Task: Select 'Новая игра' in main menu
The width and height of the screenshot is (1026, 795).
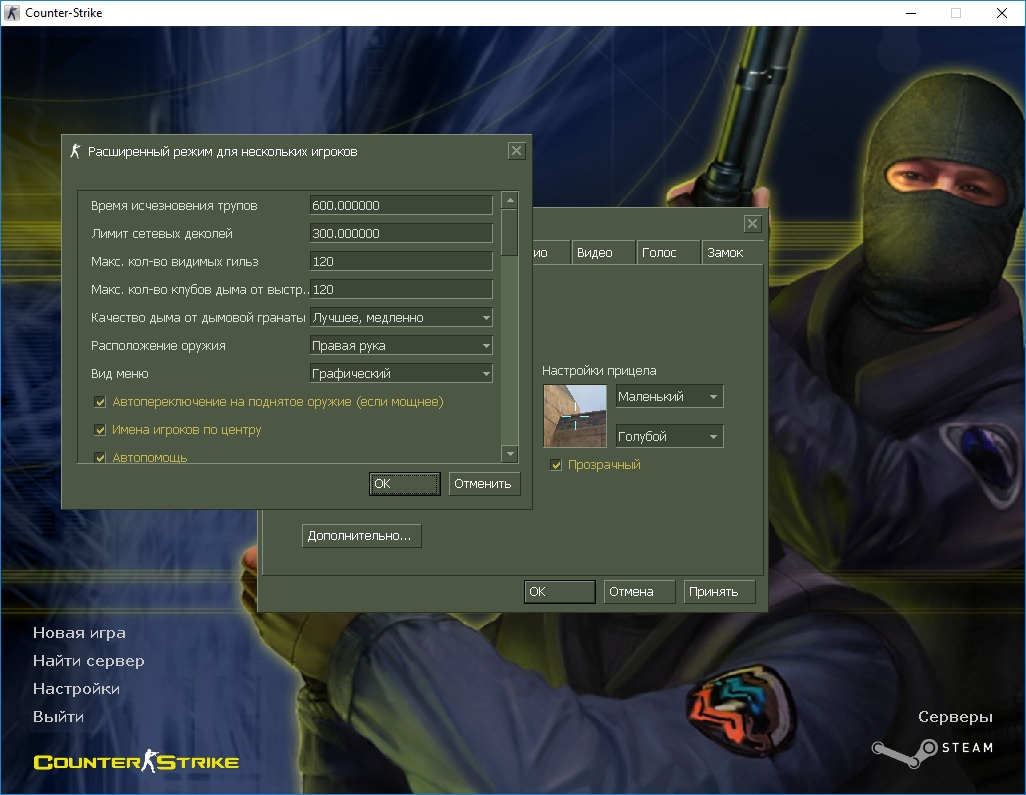Action: [x=79, y=633]
